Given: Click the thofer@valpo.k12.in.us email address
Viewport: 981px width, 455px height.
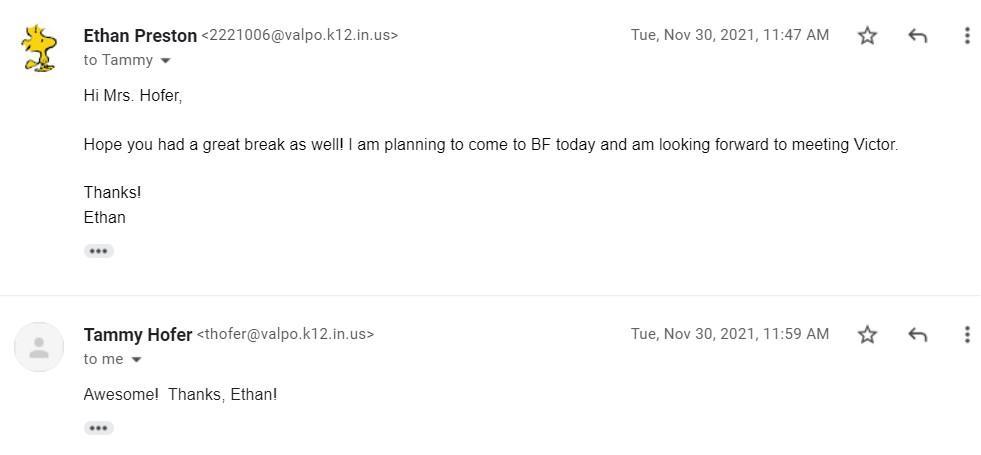Looking at the screenshot, I should pos(286,335).
